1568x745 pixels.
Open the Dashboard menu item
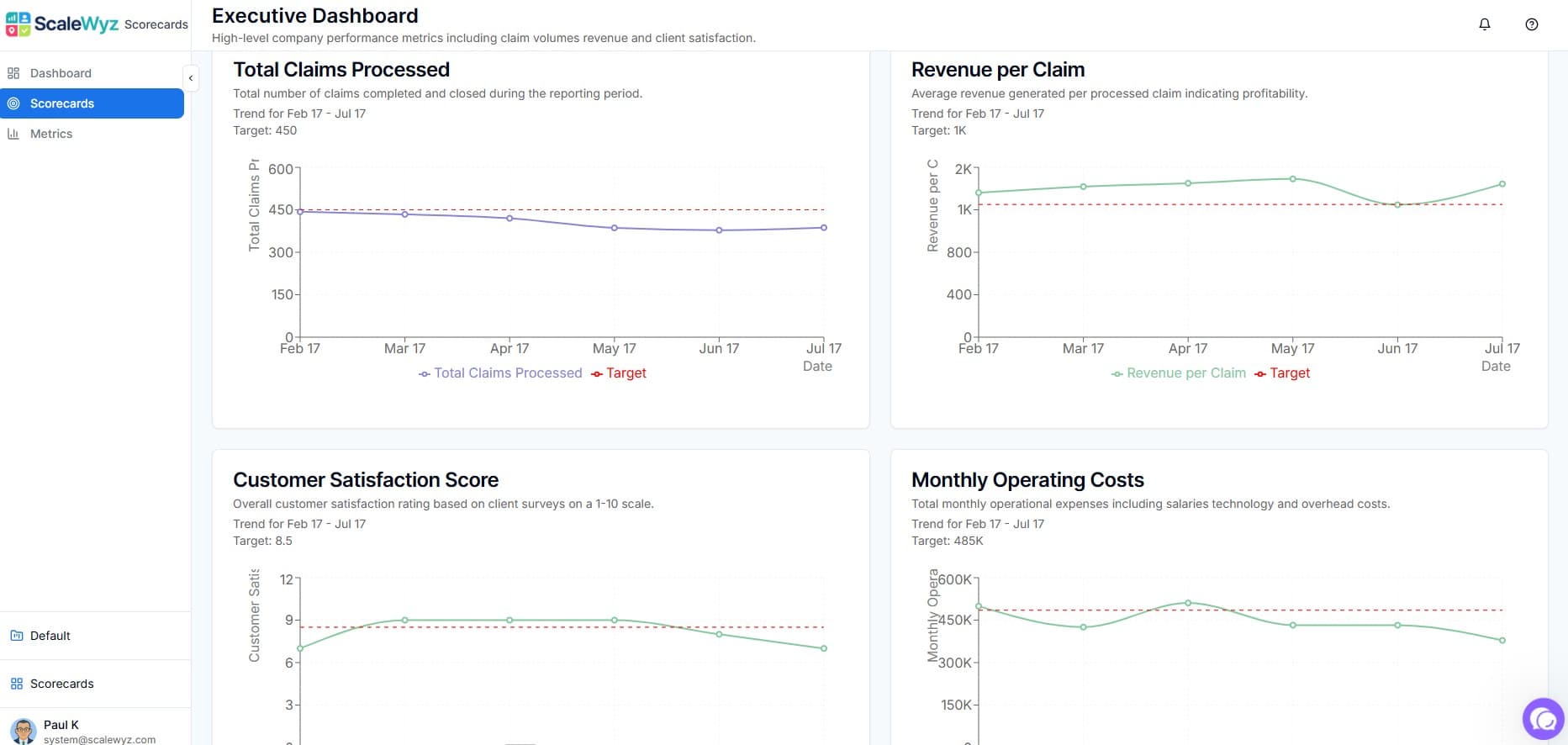(61, 73)
